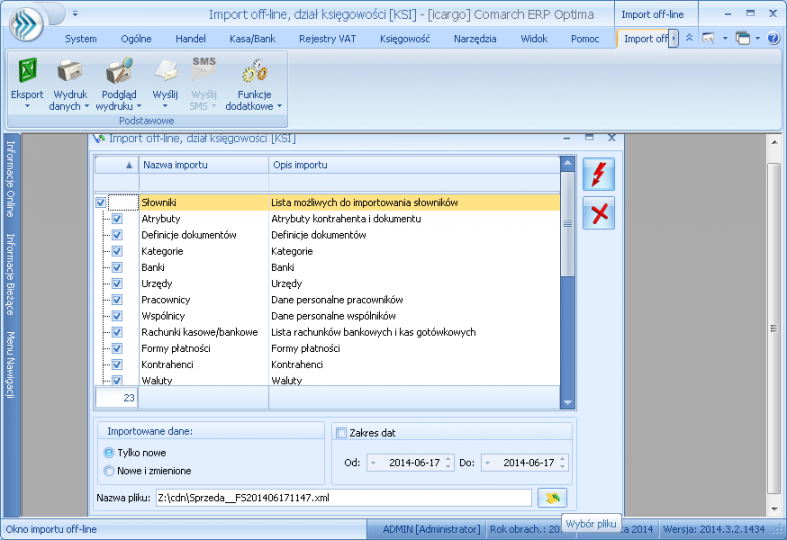Enable the Zakres dat checkbox
787x540 pixels.
[x=342, y=433]
